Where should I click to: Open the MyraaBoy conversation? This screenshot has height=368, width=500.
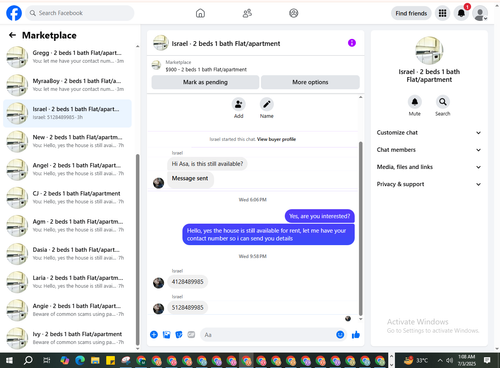[67, 85]
